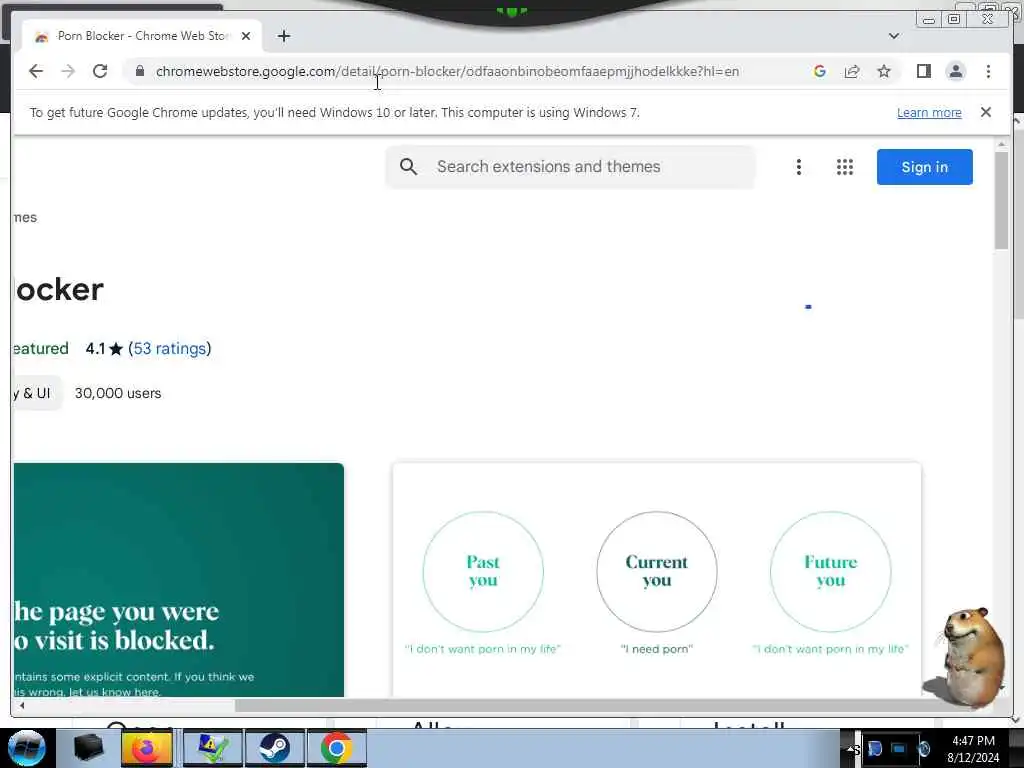The image size is (1024, 768).
Task: Click the horizontal scrollbar left arrow
Action: pos(22,705)
